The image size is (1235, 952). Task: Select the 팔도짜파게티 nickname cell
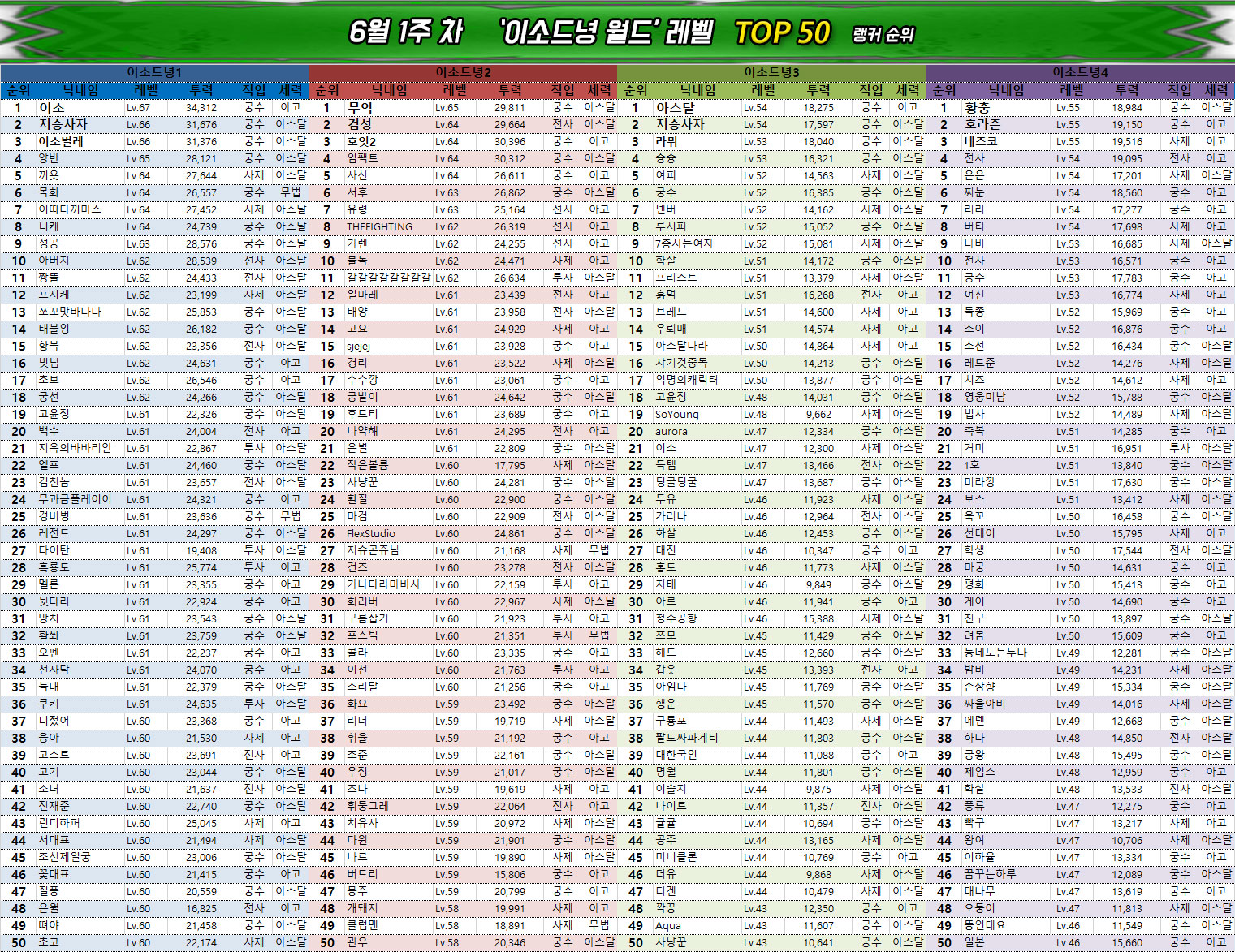tap(686, 739)
